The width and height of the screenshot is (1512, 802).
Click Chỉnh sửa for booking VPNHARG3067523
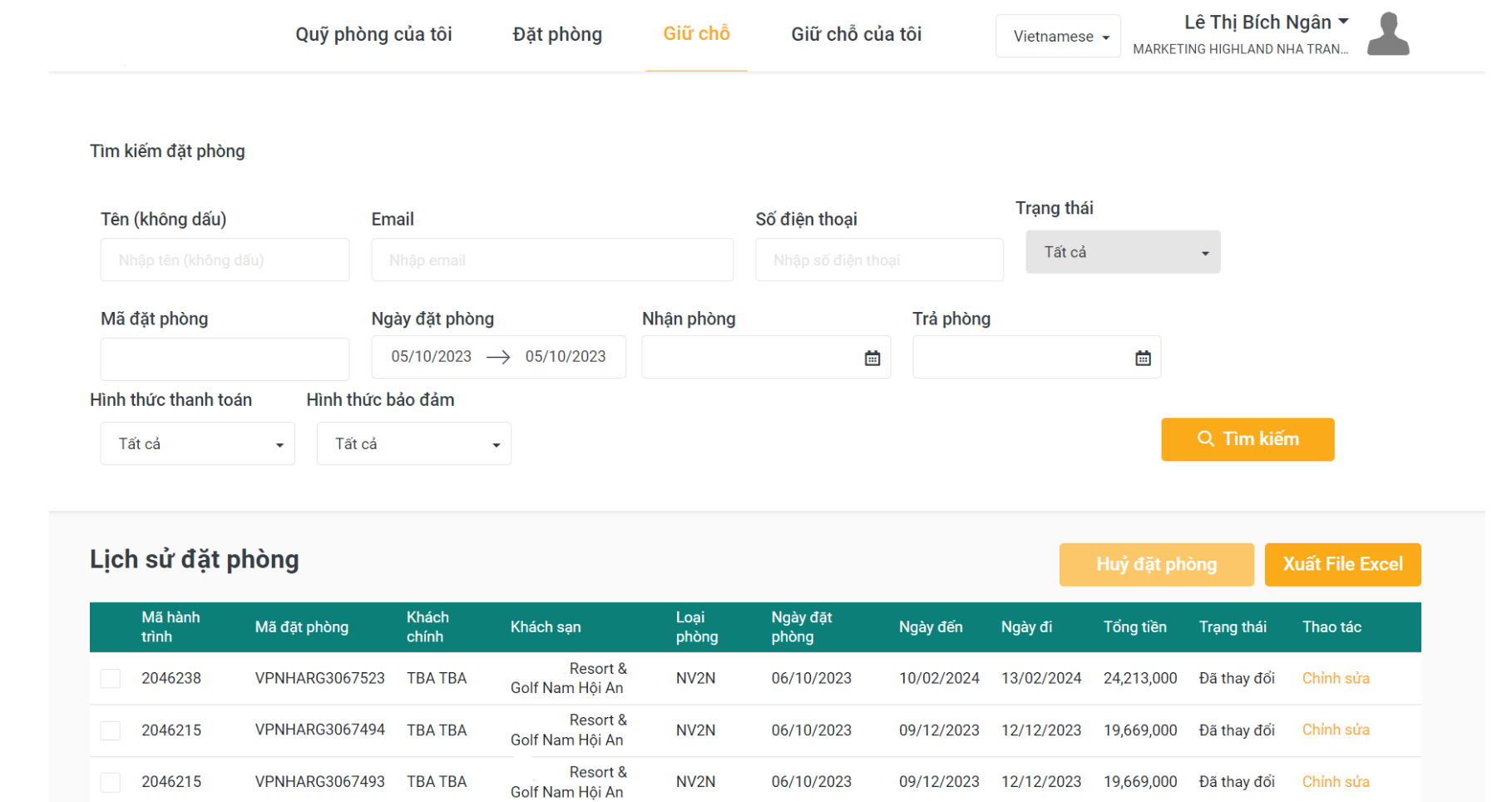point(1335,679)
